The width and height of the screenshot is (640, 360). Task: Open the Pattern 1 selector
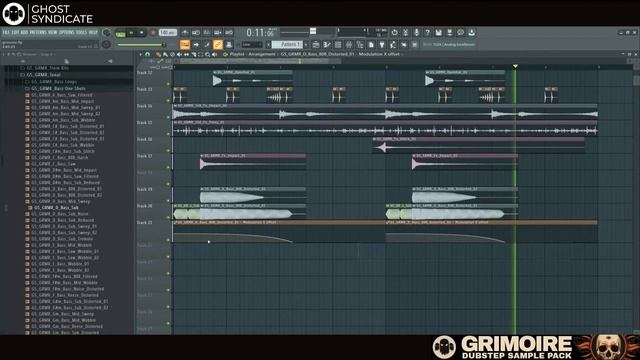[288, 44]
